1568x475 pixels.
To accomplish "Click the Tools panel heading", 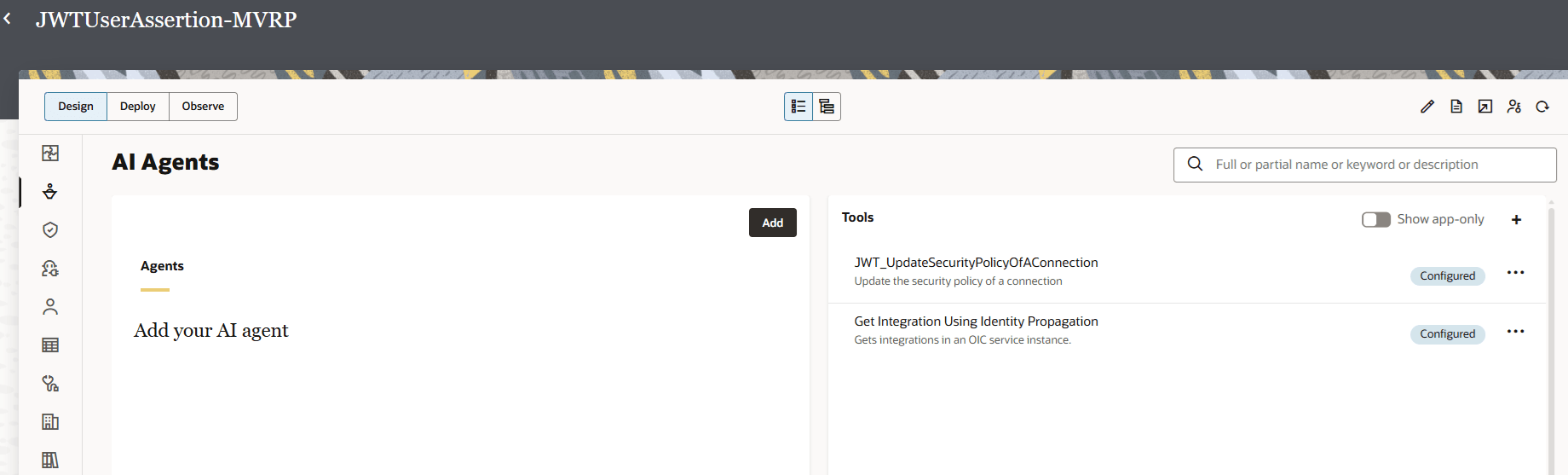I will (857, 217).
